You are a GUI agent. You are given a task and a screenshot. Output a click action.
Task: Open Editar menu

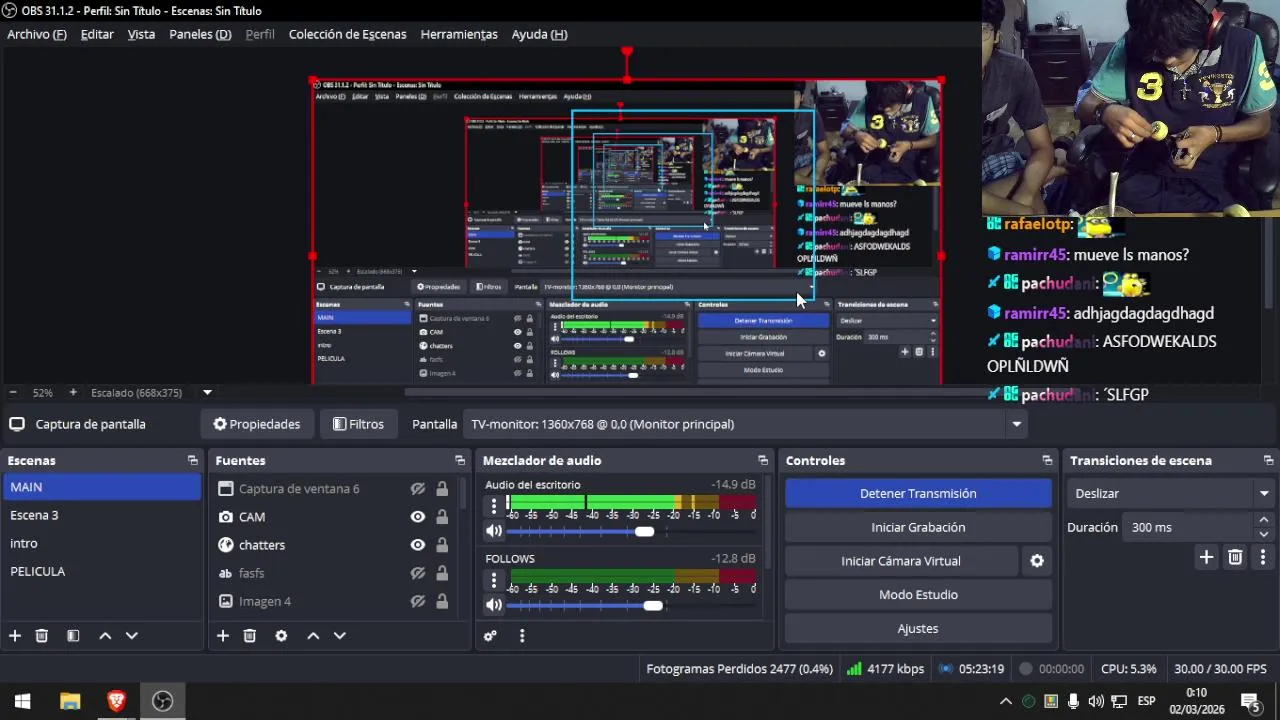pyautogui.click(x=97, y=34)
